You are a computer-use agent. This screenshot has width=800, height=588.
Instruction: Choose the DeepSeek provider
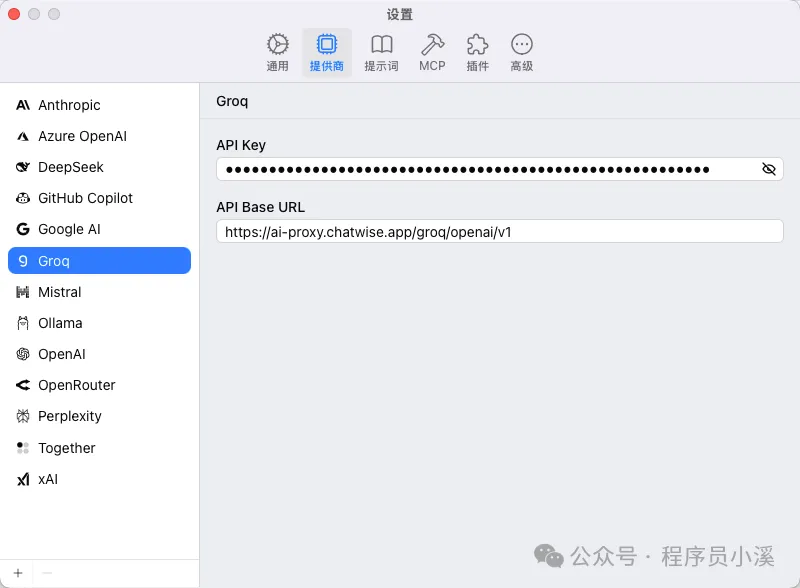[99, 167]
